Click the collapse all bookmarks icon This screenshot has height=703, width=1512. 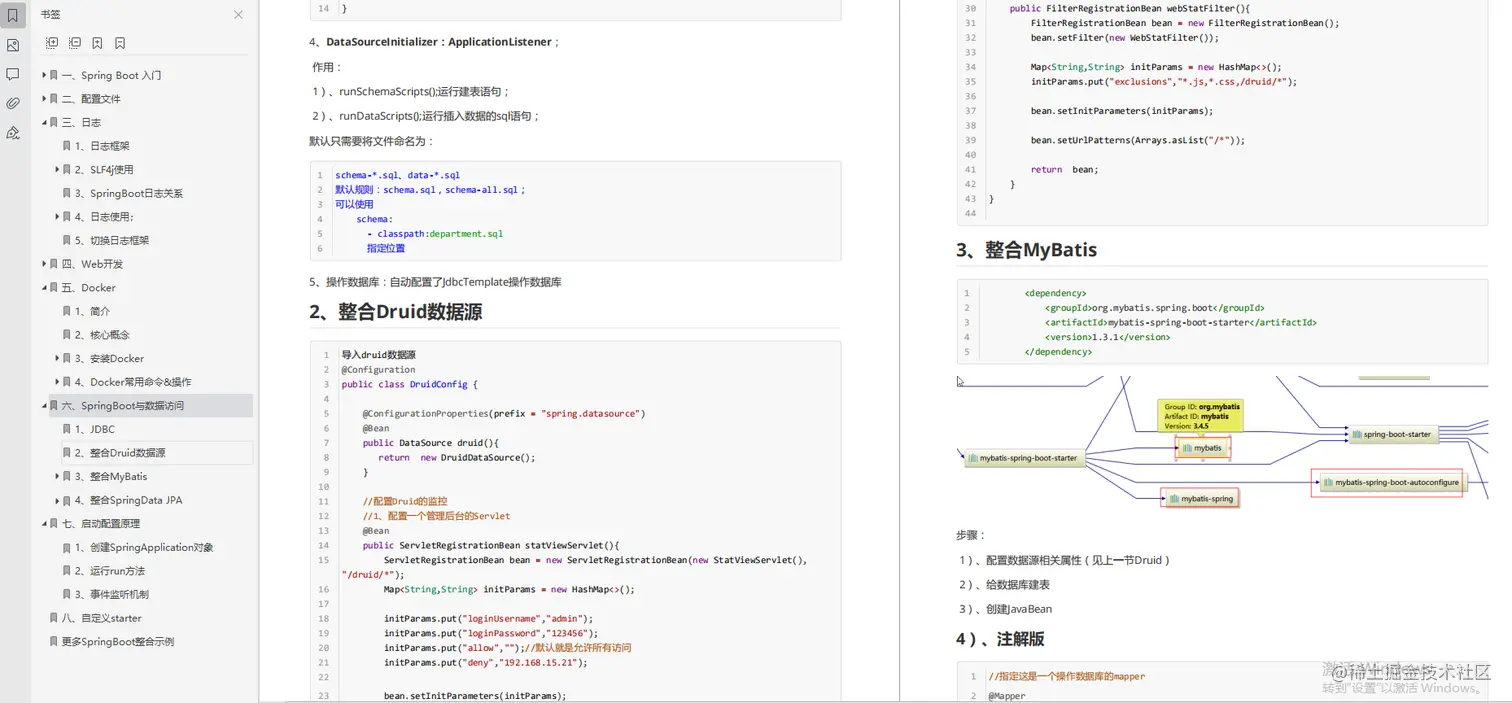tap(75, 43)
